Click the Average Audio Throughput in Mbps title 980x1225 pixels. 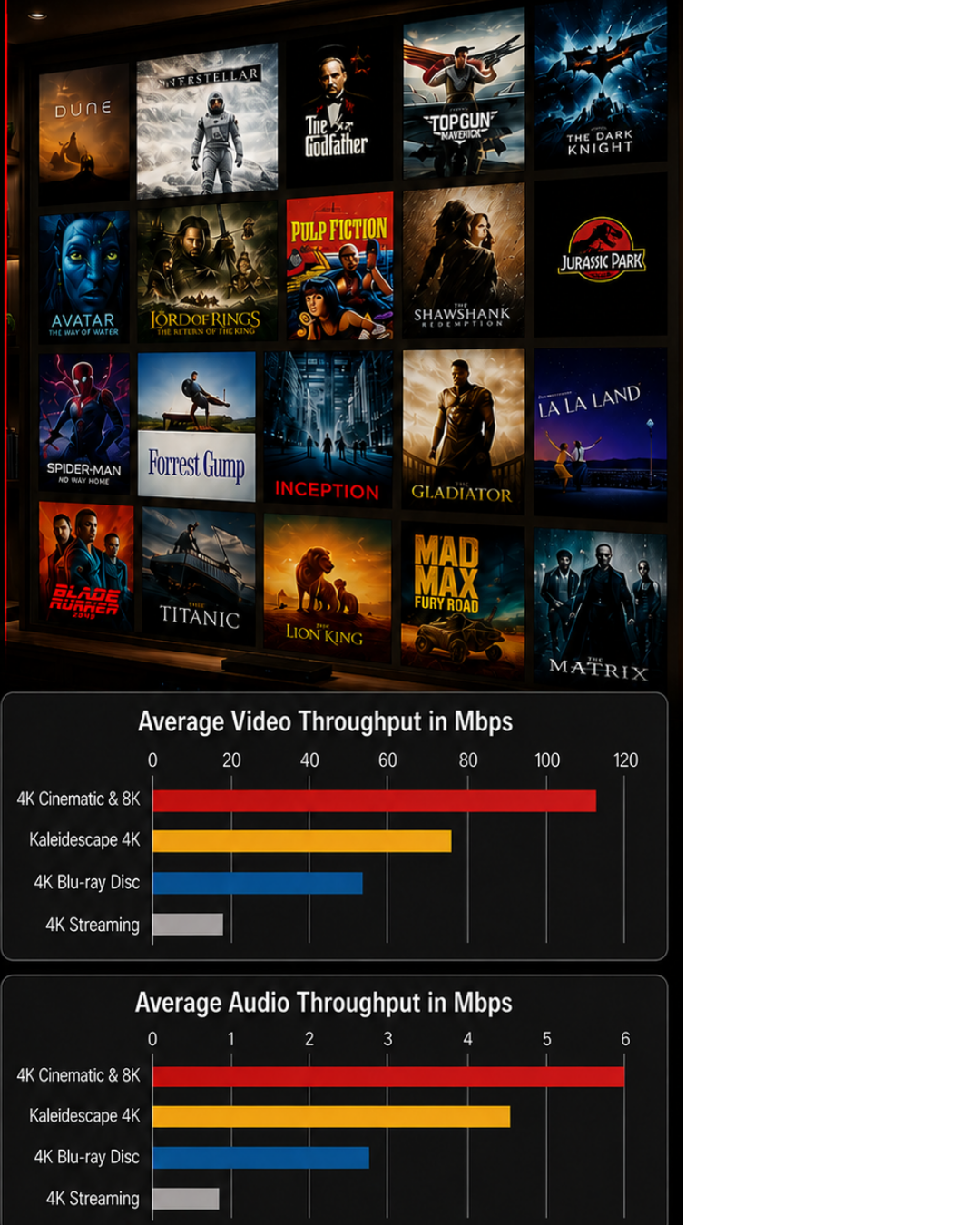[x=324, y=1003]
